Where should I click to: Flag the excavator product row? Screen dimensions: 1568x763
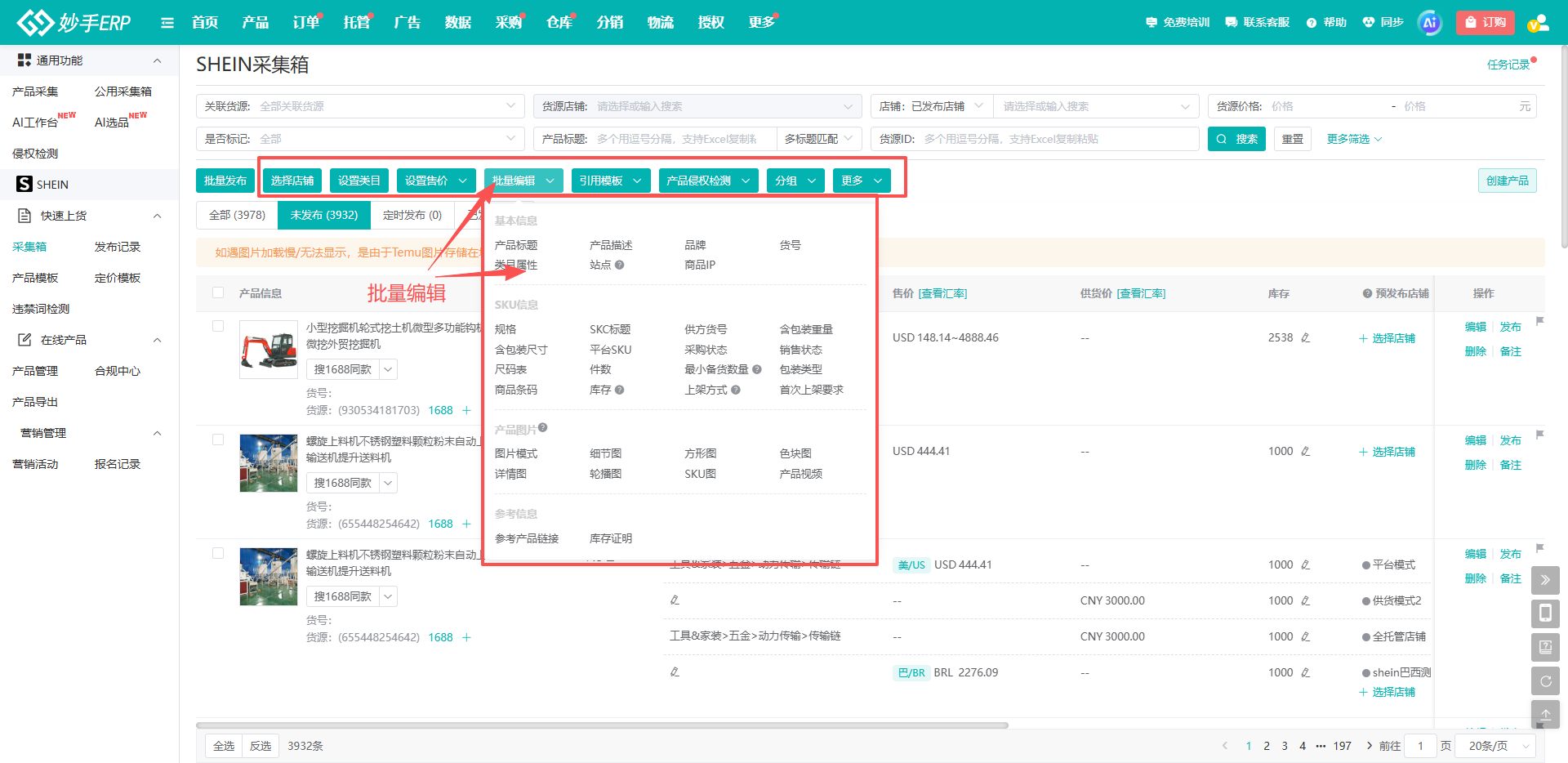click(1539, 321)
